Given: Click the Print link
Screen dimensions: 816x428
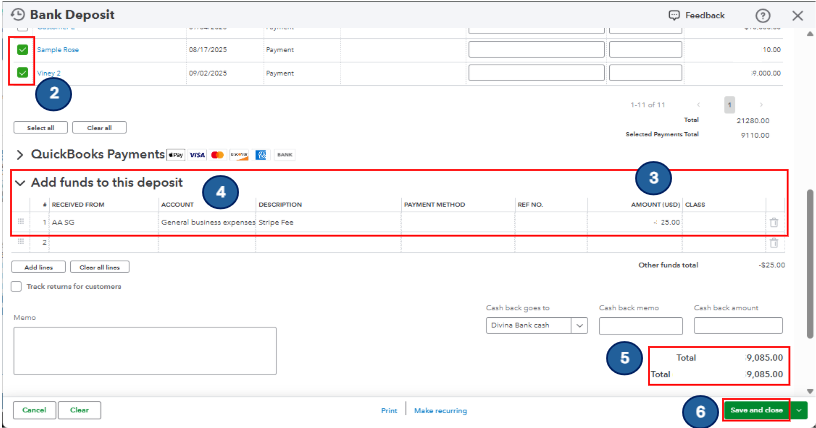Looking at the screenshot, I should point(389,411).
